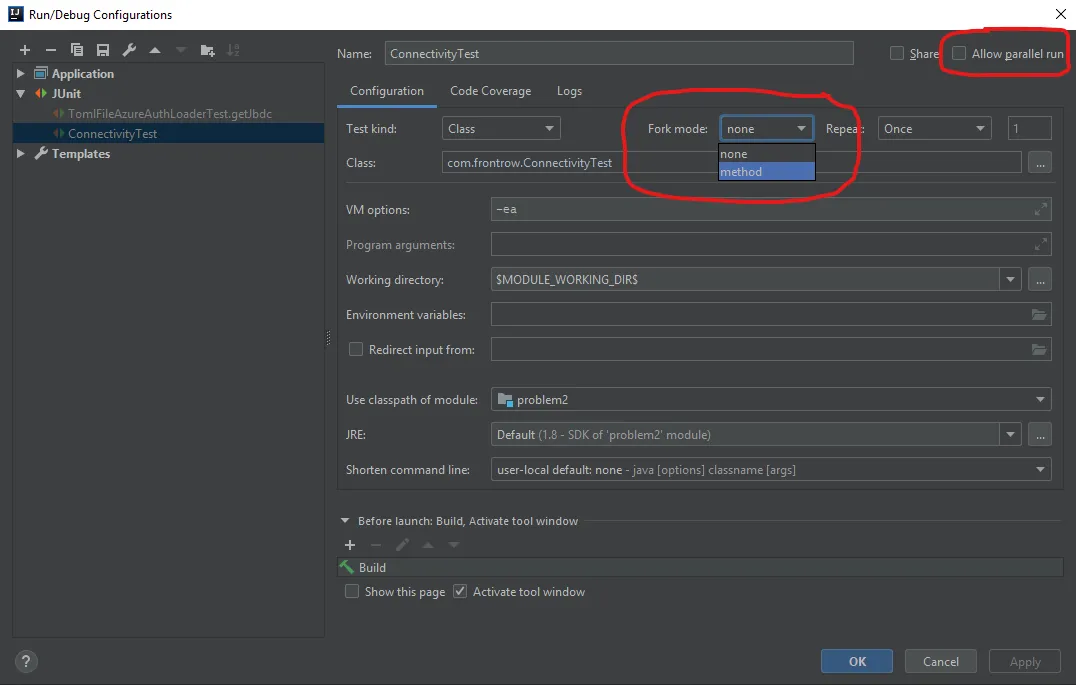Browse environment variables folder icon
1076x685 pixels.
tap(1039, 314)
